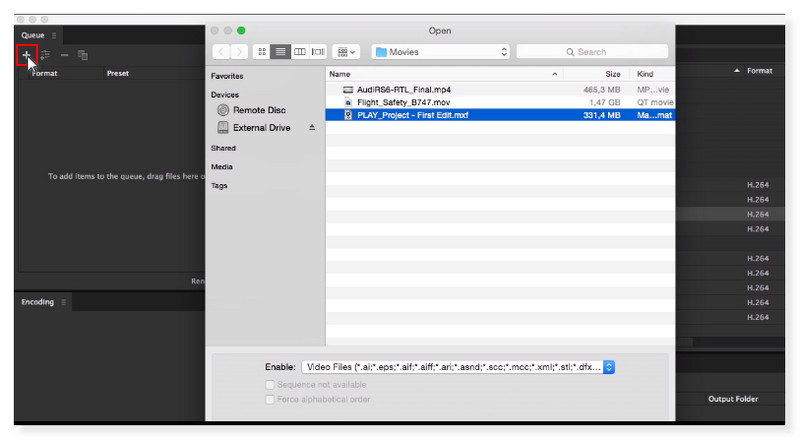The image size is (800, 440).
Task: Click the Add Source plus icon in Queue
Action: 27,55
